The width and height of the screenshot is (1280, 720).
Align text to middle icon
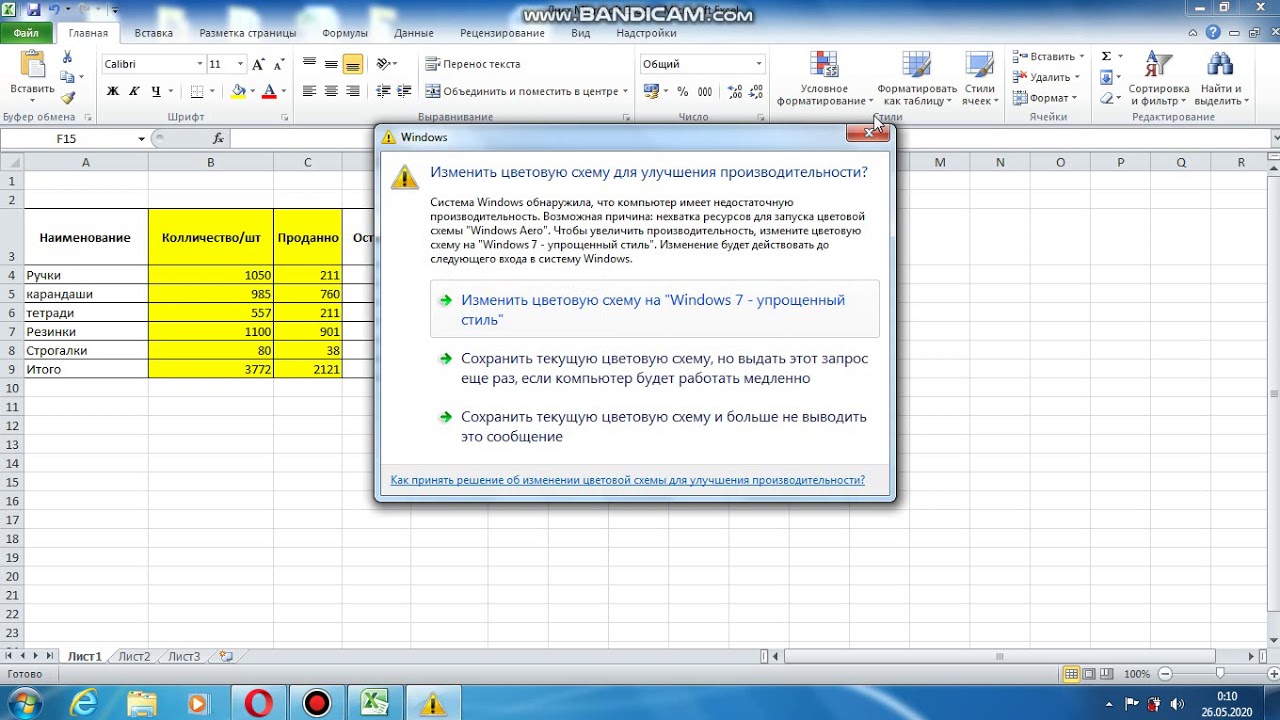(331, 64)
